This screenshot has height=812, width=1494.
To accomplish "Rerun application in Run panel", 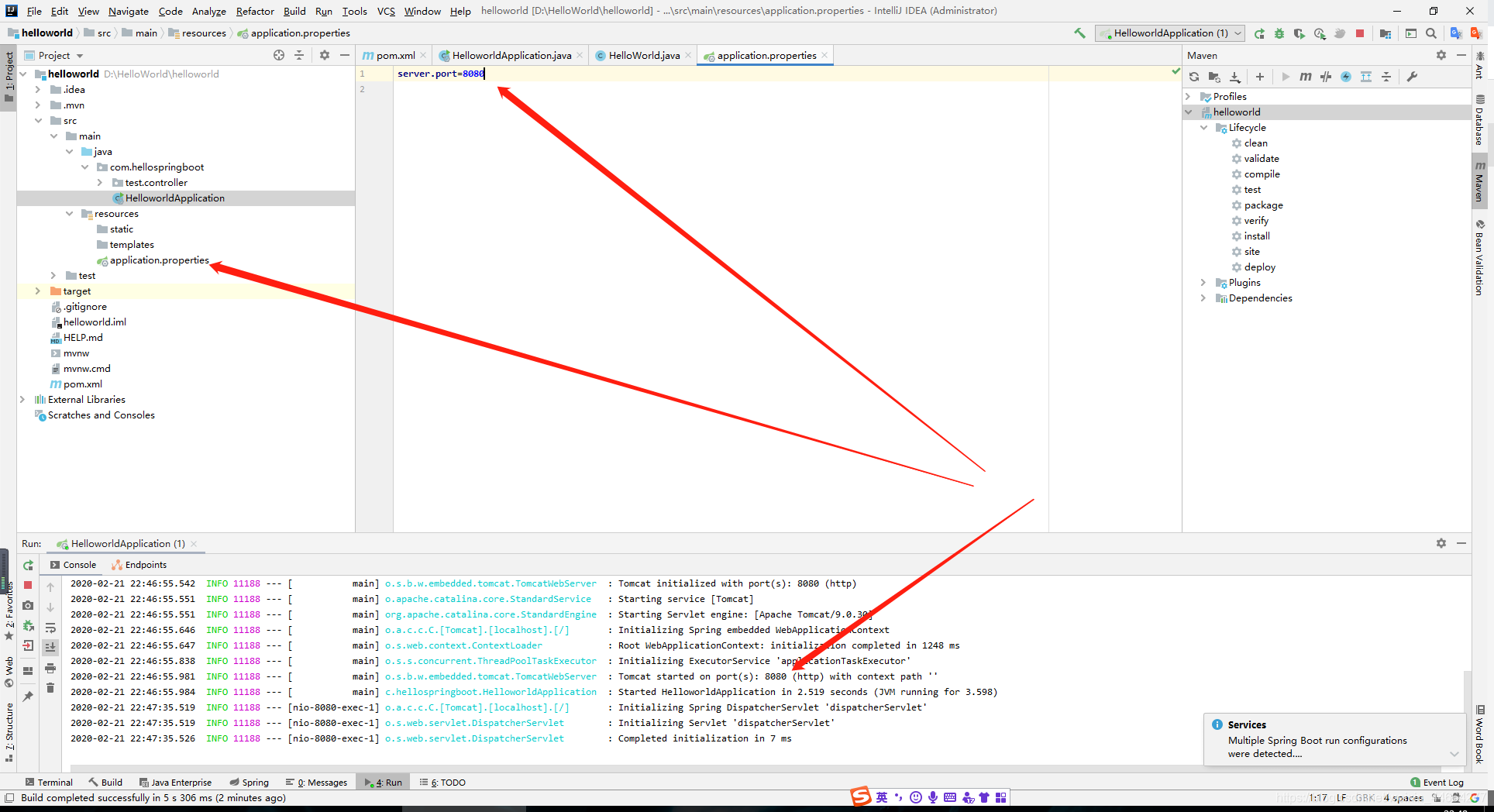I will pos(28,566).
